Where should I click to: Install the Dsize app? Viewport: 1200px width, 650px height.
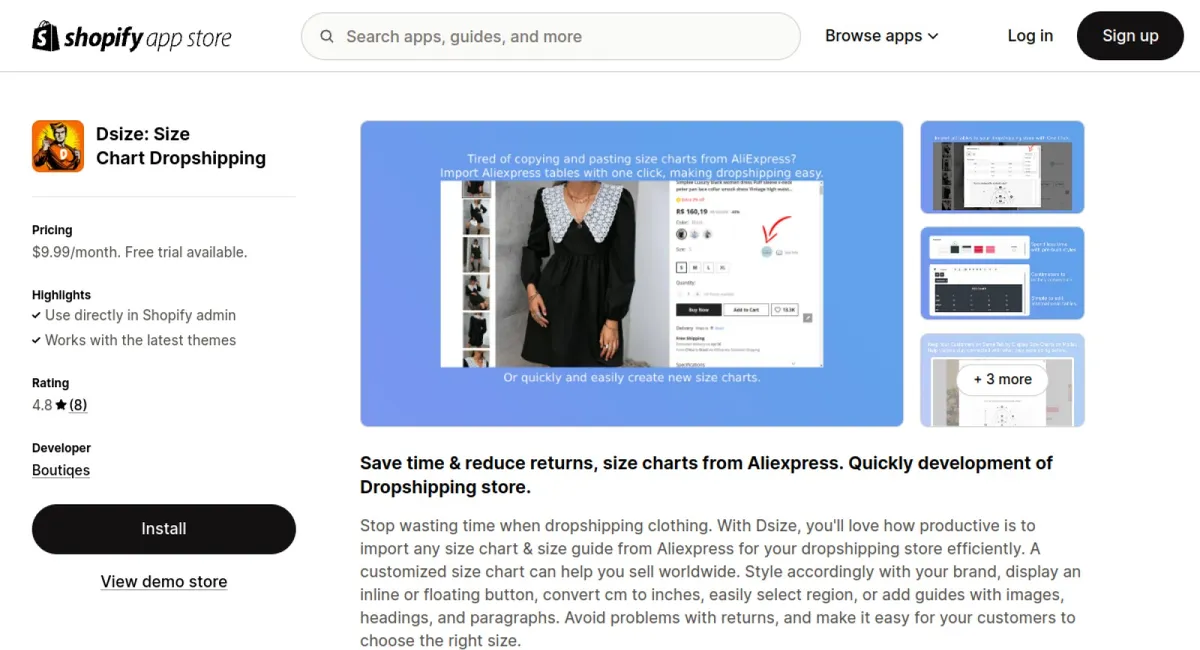click(164, 529)
